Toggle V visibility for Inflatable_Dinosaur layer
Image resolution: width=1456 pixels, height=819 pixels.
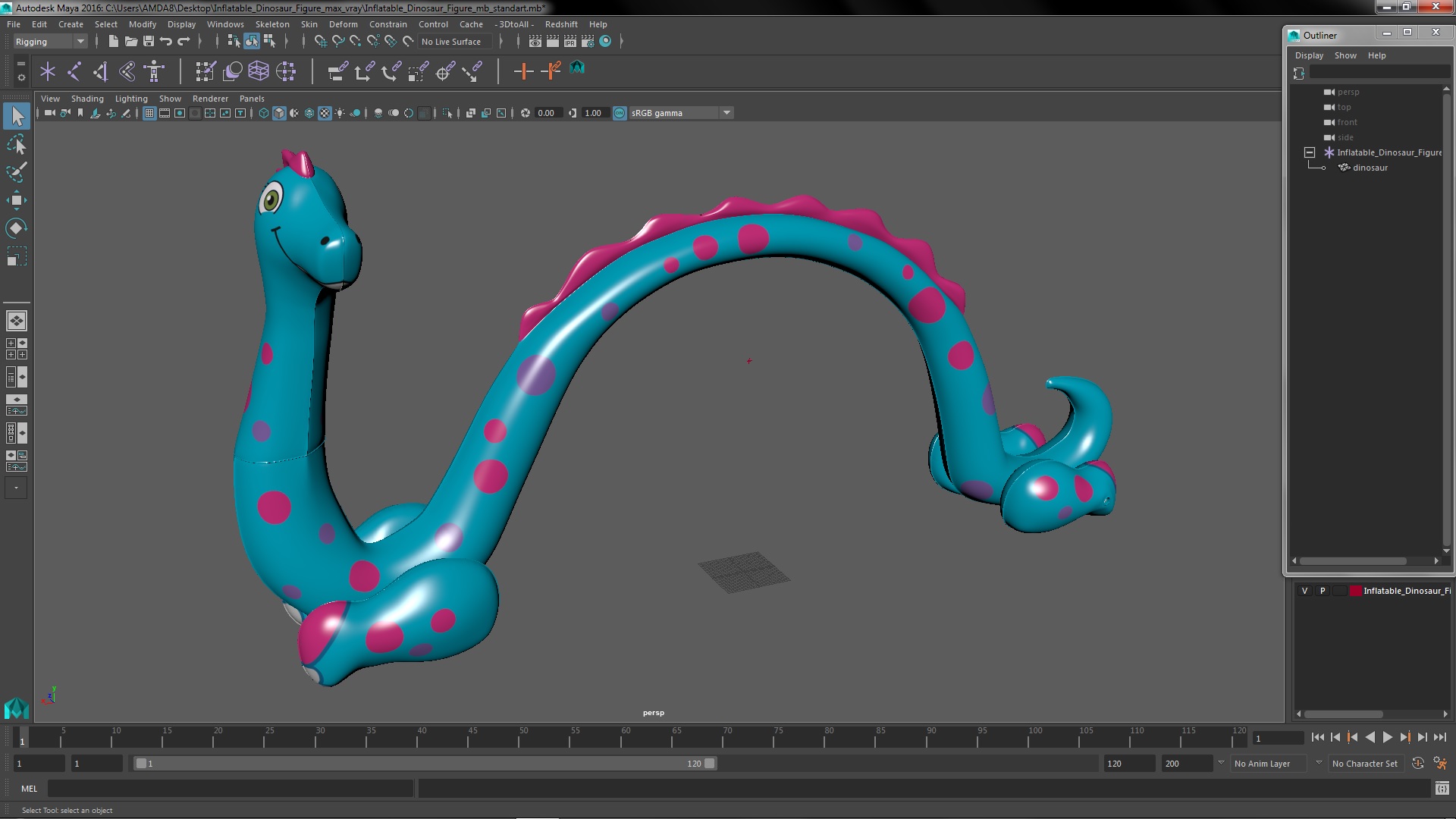click(x=1304, y=591)
